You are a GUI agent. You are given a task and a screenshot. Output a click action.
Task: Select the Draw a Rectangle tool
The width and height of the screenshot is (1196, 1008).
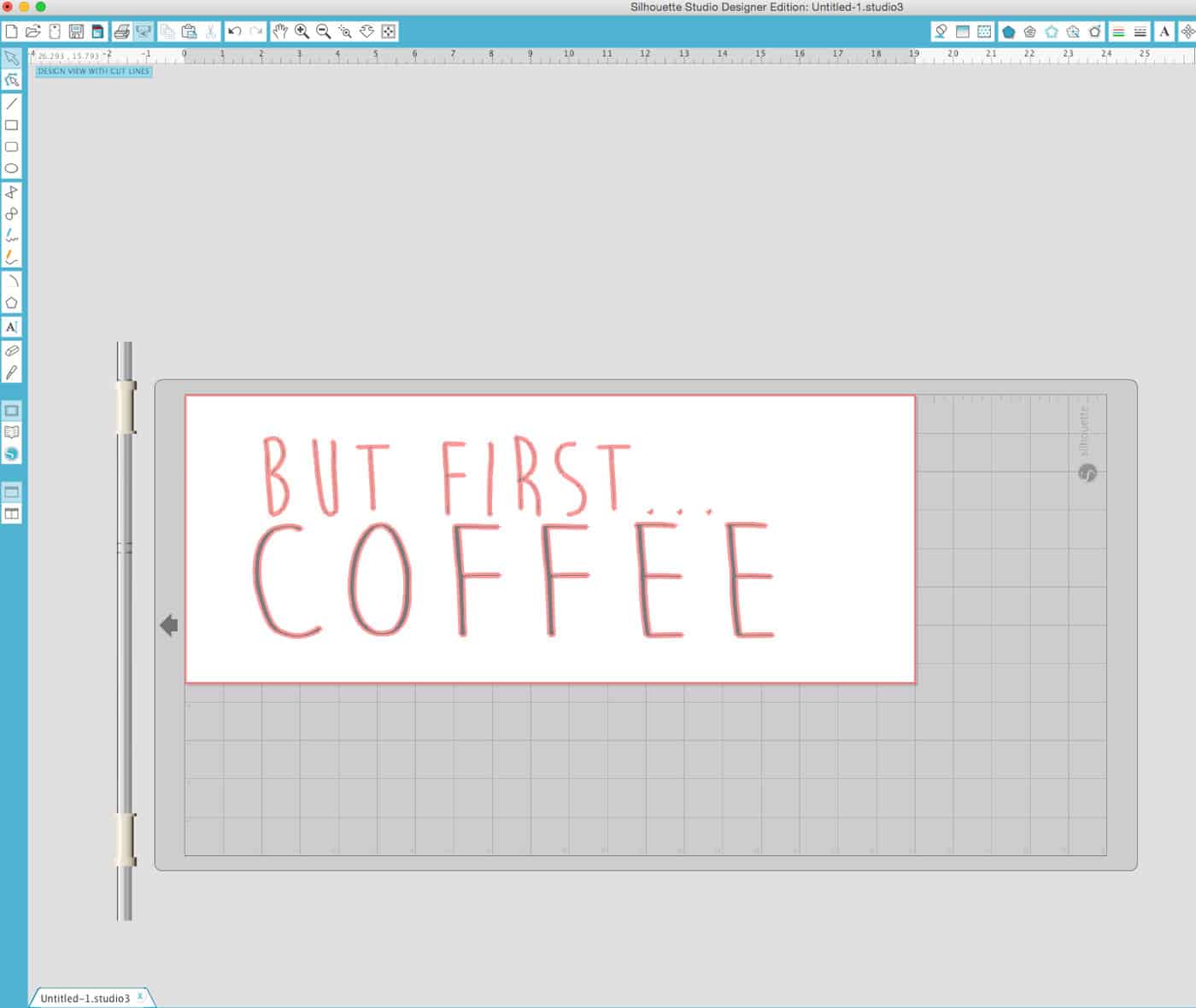[11, 125]
